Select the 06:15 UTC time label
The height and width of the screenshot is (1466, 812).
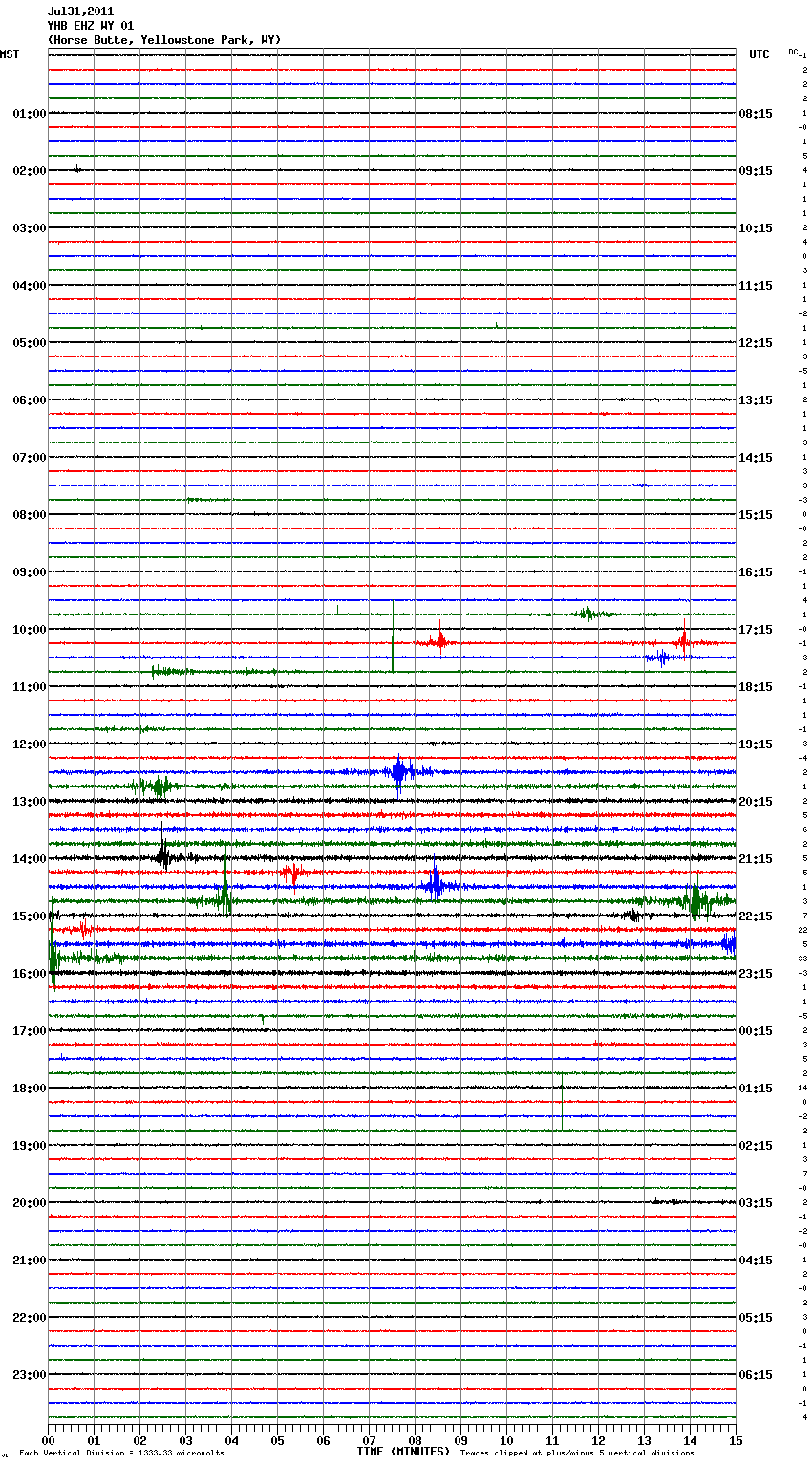coord(756,1375)
